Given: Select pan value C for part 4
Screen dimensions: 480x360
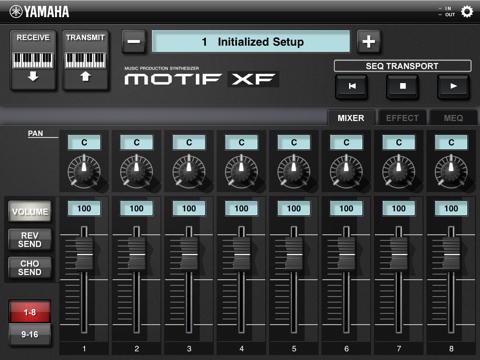Looking at the screenshot, I should [x=241, y=142].
